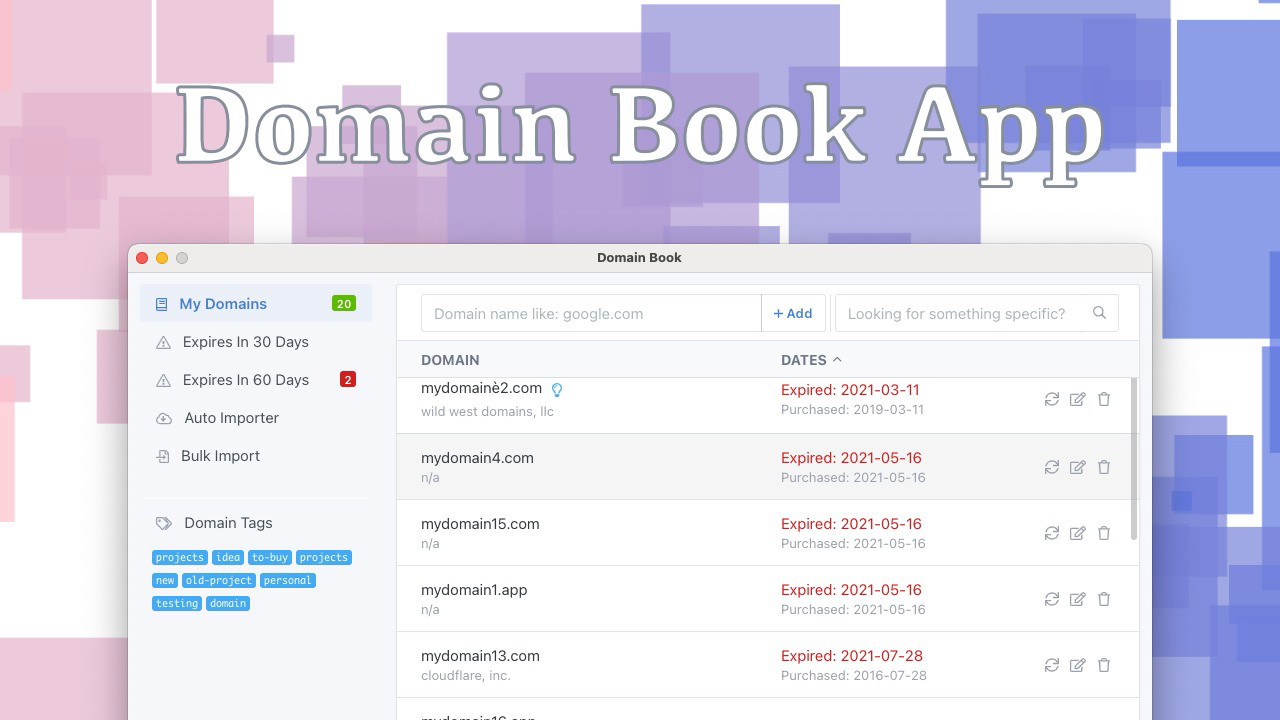Delete the mydomain13.com entry
1280x720 pixels.
tap(1104, 665)
